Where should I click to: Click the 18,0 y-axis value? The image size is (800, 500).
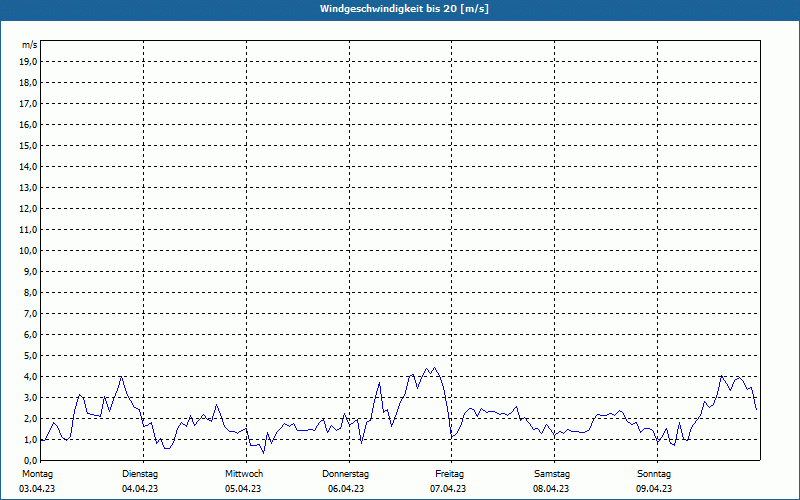pos(28,83)
